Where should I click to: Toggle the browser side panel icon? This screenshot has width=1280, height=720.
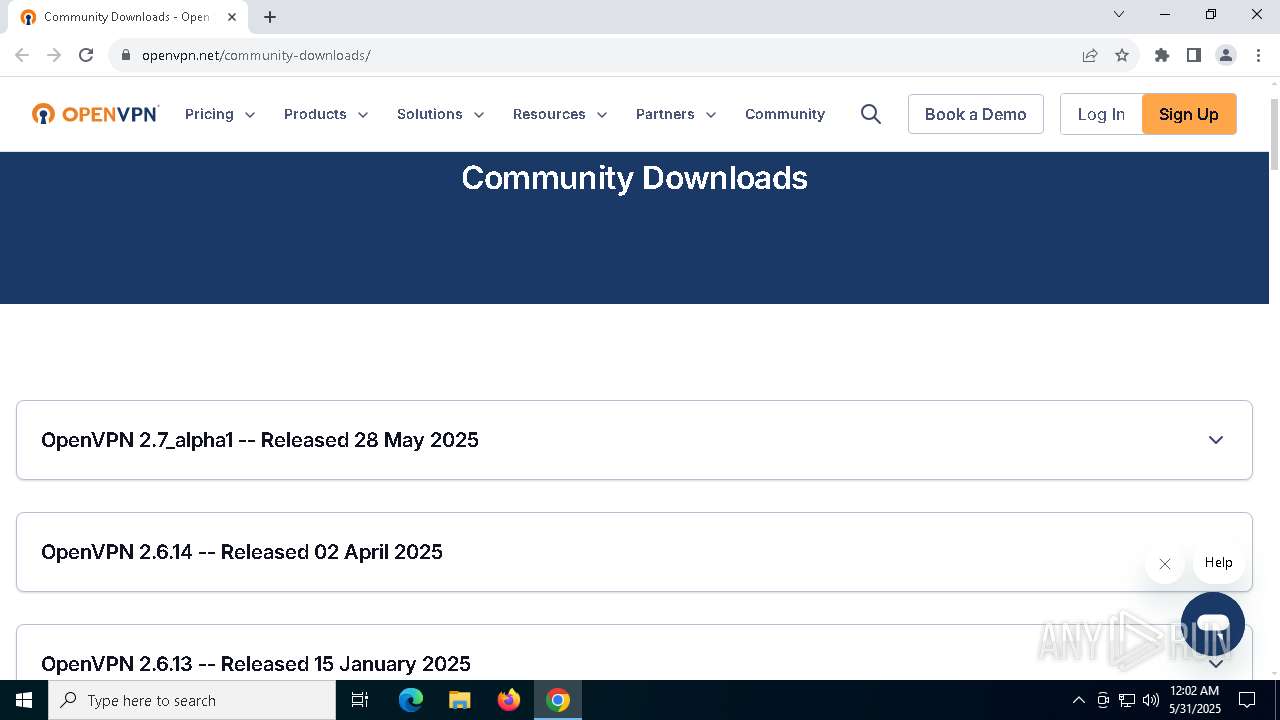click(1194, 55)
